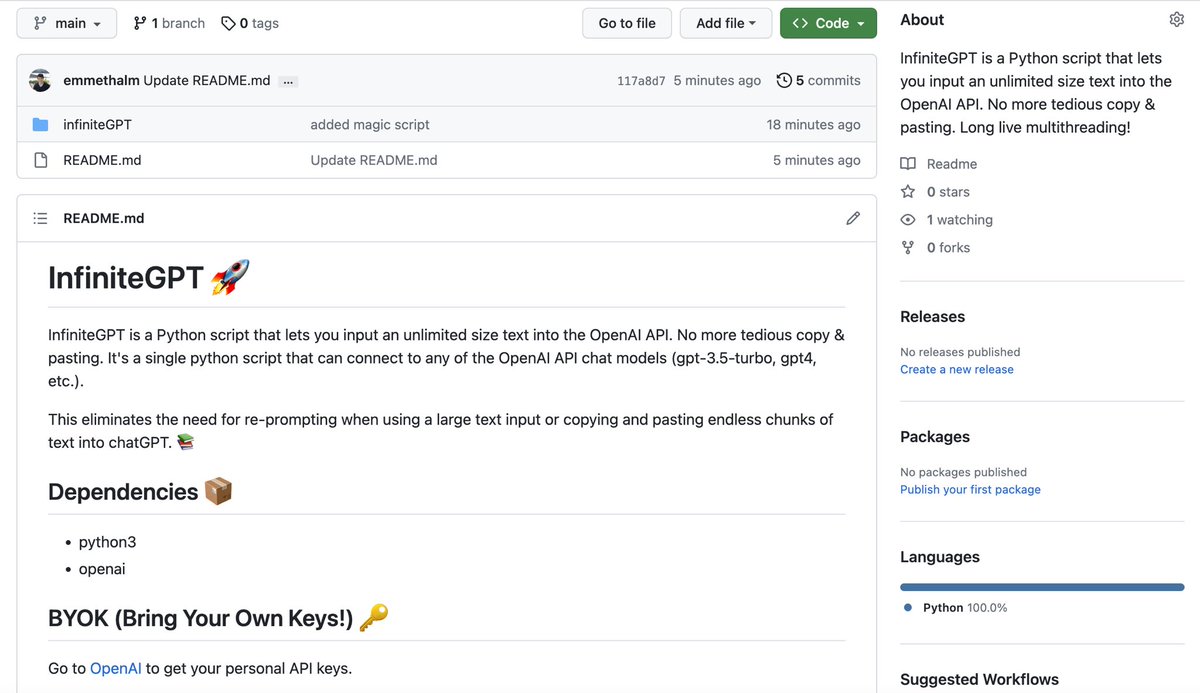The image size is (1200, 693).
Task: Click the OpenAI link in the BYOK section
Action: (x=116, y=668)
